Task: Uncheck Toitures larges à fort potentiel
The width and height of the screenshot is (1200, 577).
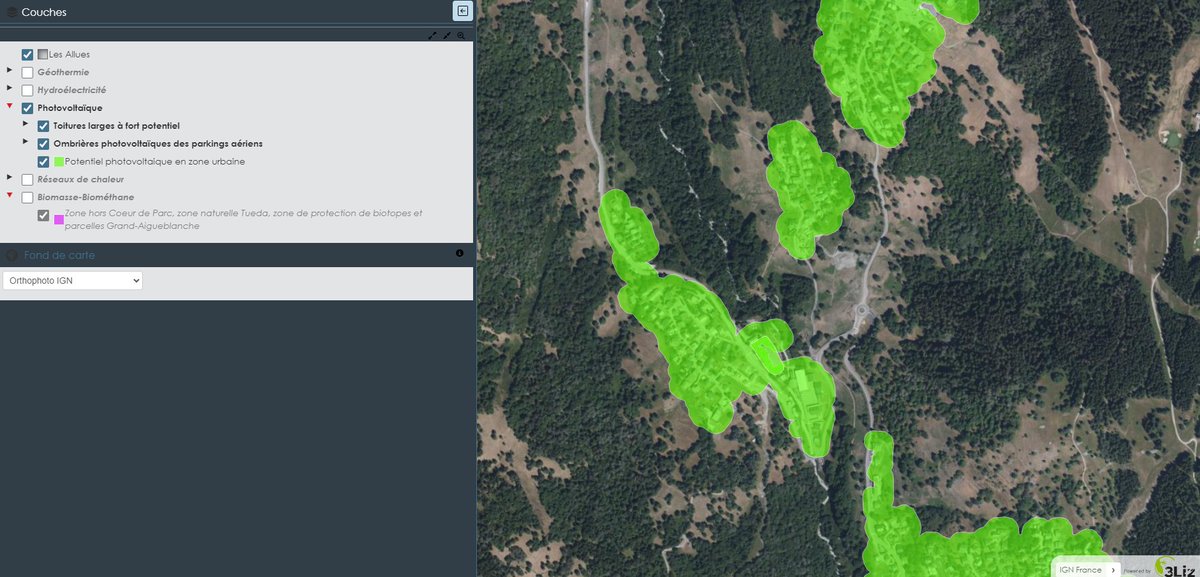Action: [43, 126]
